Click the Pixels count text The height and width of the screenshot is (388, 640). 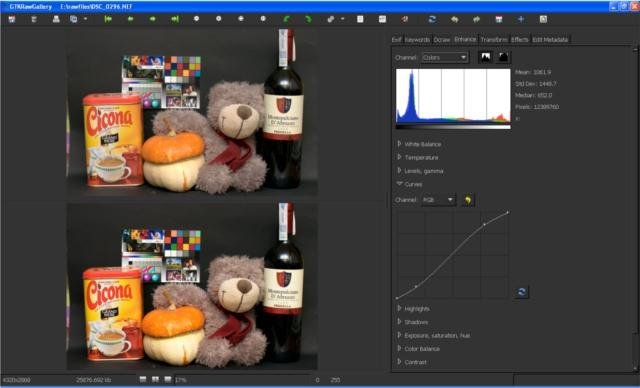tap(537, 107)
